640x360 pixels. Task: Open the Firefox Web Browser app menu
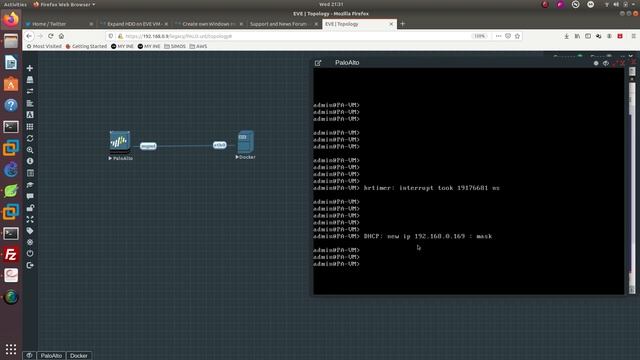[x=64, y=4]
